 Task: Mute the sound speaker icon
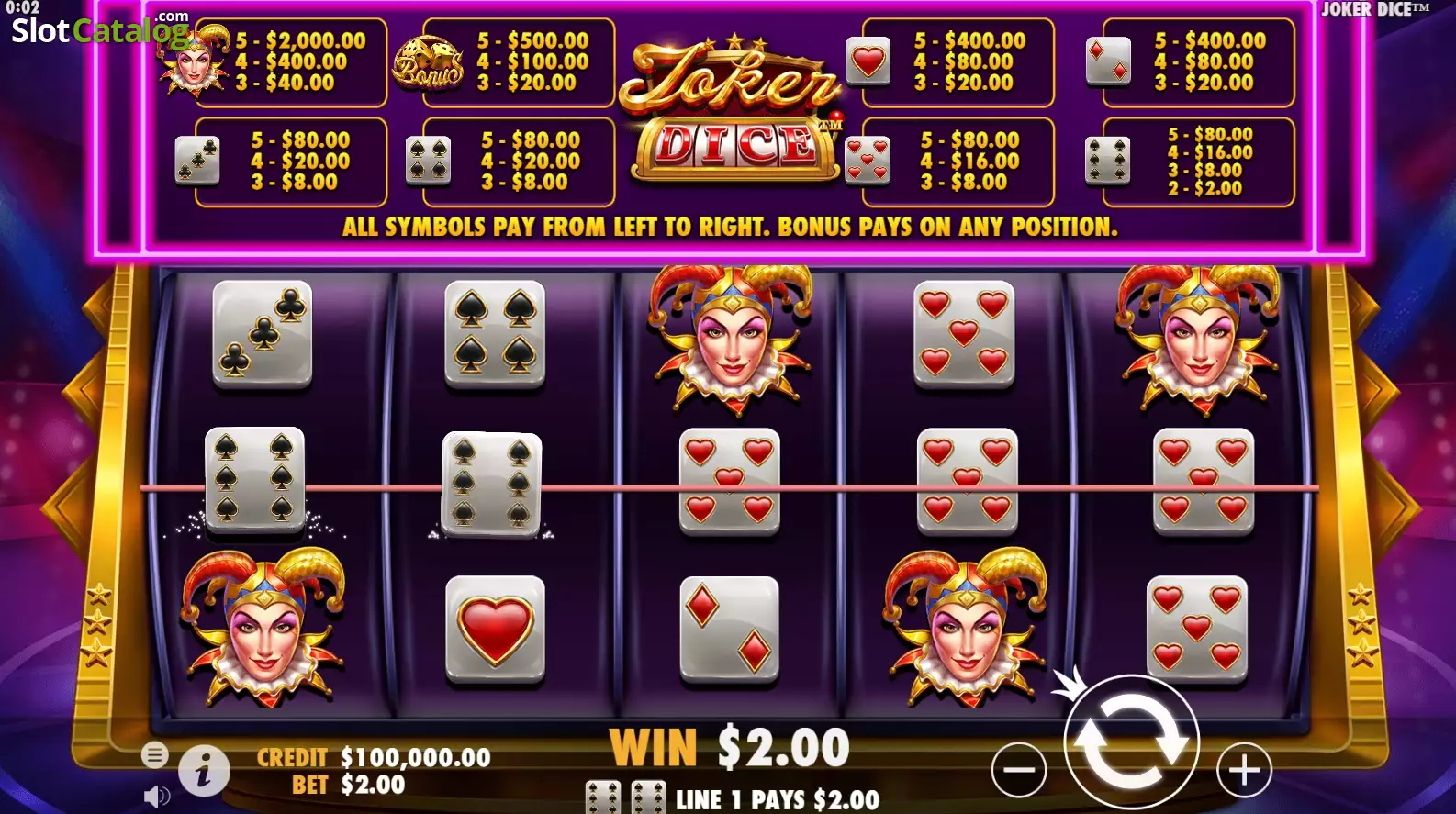tap(157, 796)
